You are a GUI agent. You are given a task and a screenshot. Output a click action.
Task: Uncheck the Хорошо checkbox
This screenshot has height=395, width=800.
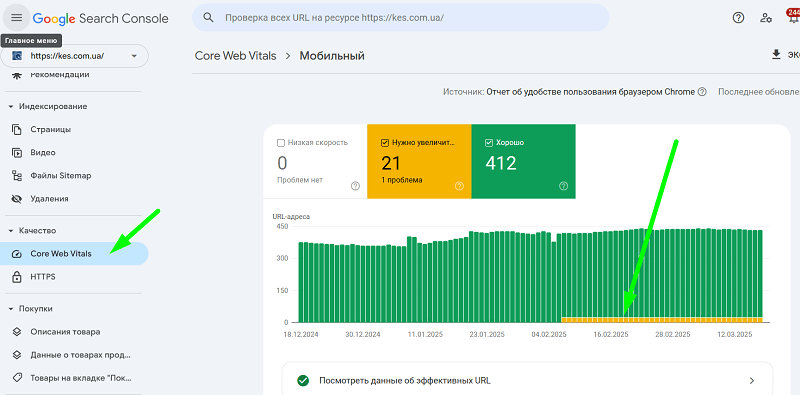point(489,143)
